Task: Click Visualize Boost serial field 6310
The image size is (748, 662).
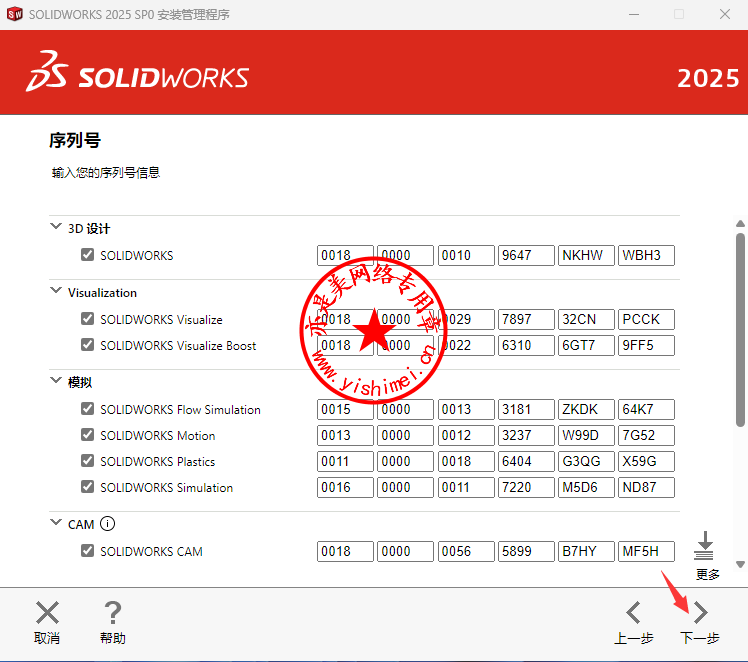Action: point(526,345)
